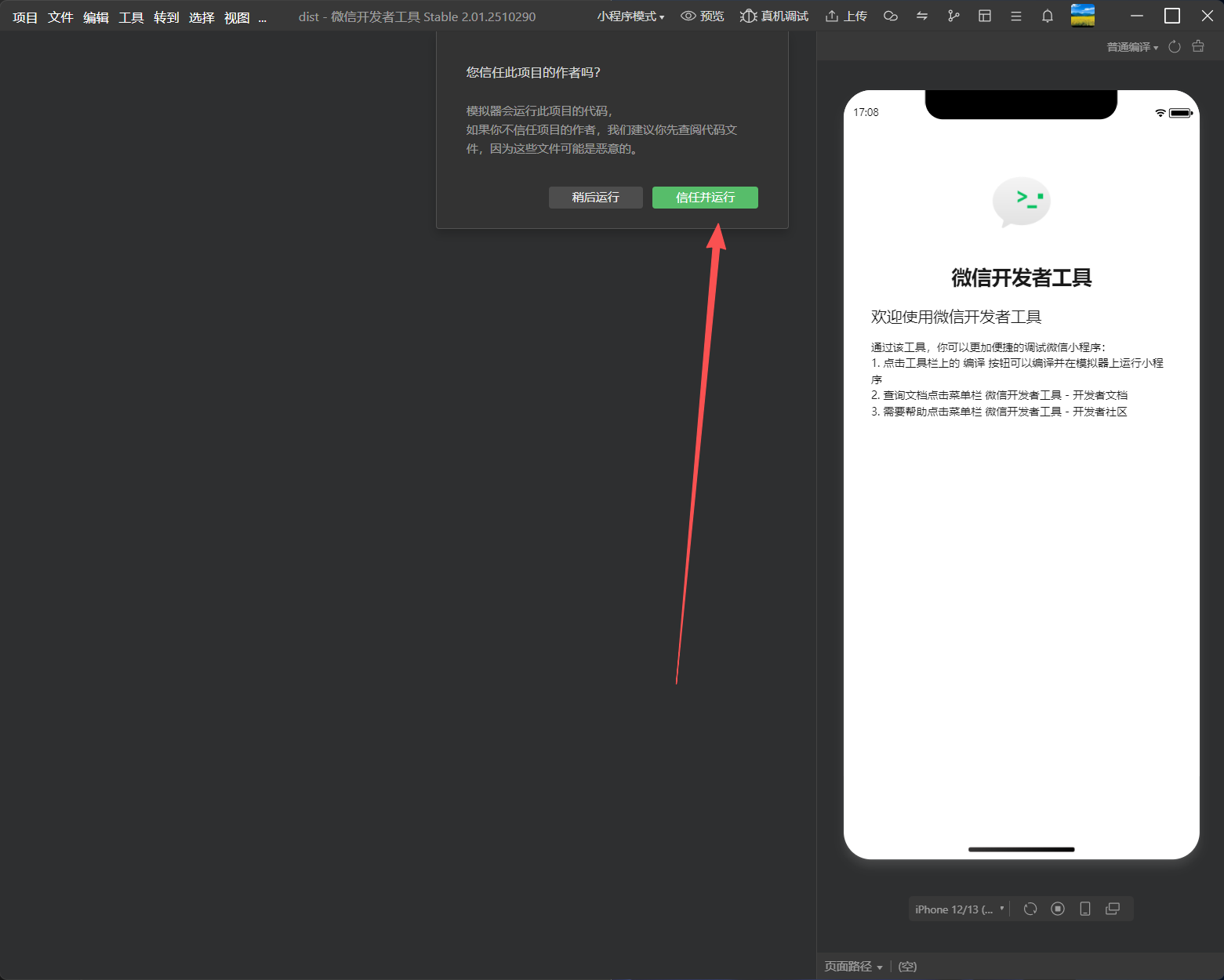Expand the 小程序模式 mode dropdown

[630, 16]
